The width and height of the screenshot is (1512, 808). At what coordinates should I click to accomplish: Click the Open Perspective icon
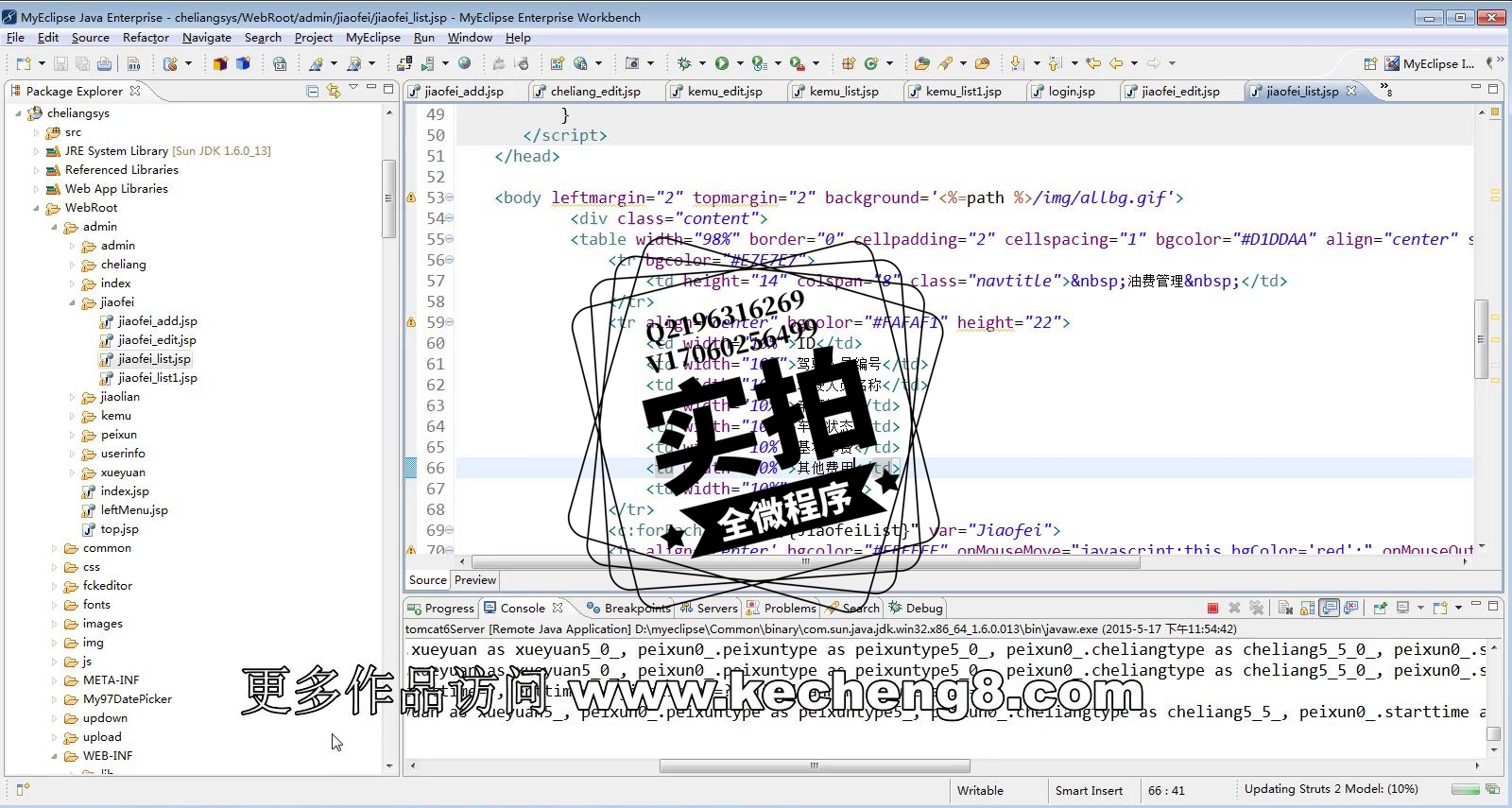point(1370,63)
